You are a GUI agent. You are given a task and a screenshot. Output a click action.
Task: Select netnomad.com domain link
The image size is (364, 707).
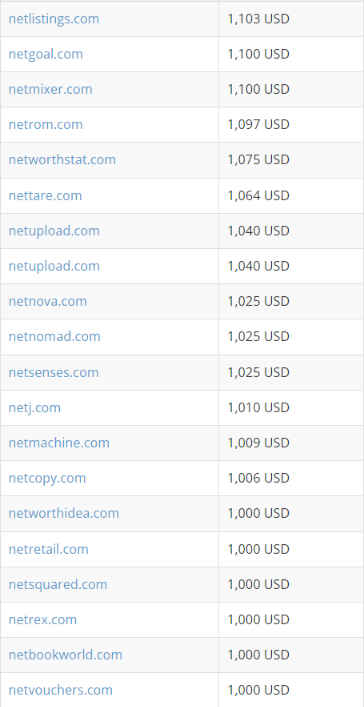pyautogui.click(x=54, y=336)
